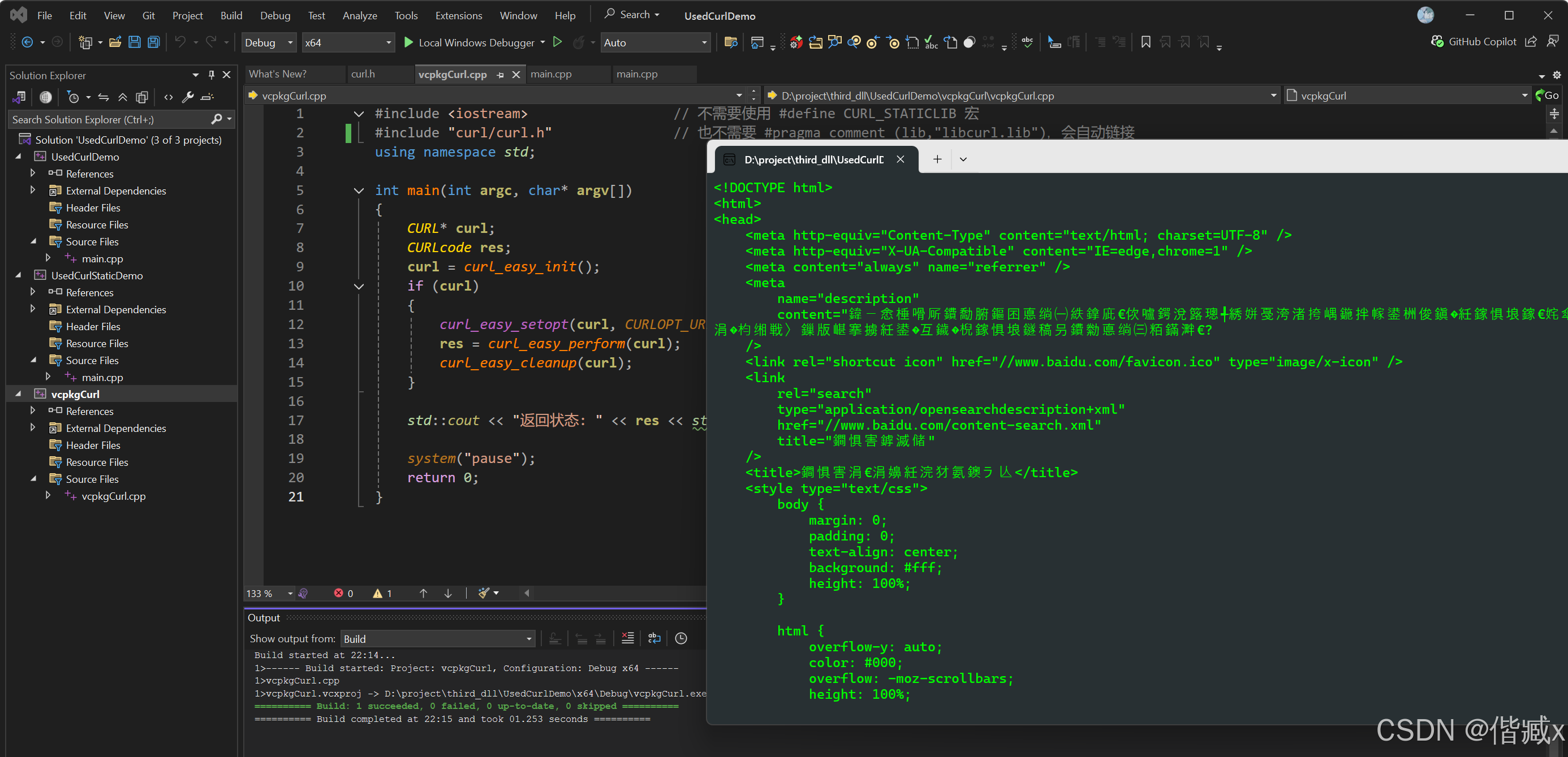Click the Open File folder icon
This screenshot has height=757, width=1568.
click(x=115, y=42)
